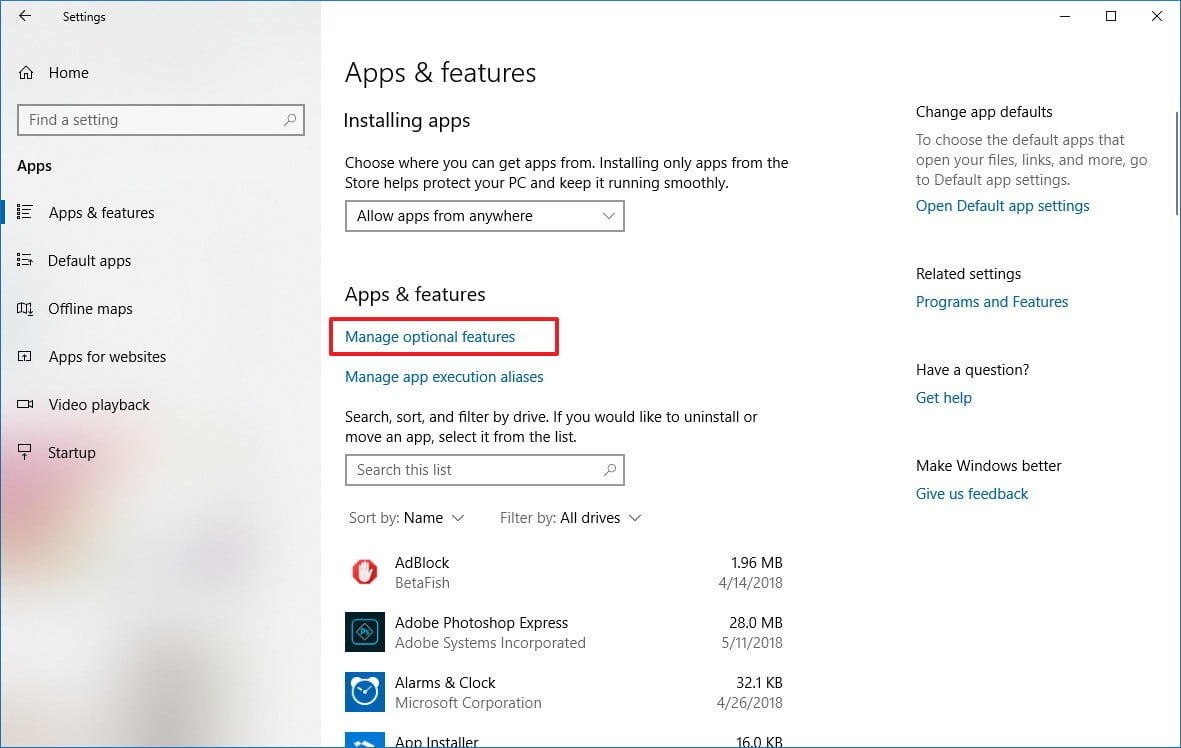Image resolution: width=1181 pixels, height=748 pixels.
Task: Click the Video playback camera icon
Action: tap(25, 405)
